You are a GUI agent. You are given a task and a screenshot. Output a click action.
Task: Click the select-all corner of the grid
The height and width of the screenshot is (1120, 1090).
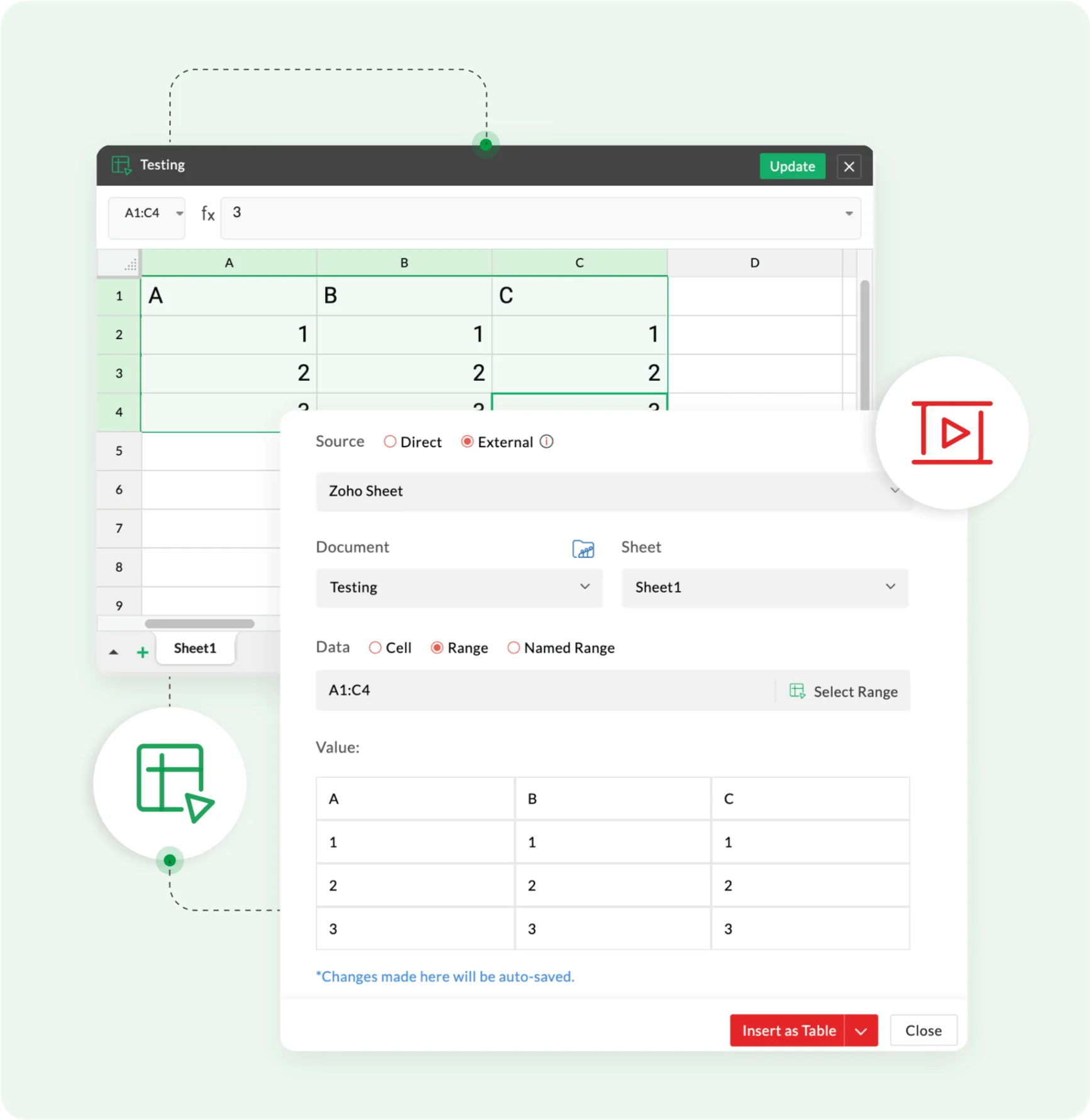[x=120, y=264]
